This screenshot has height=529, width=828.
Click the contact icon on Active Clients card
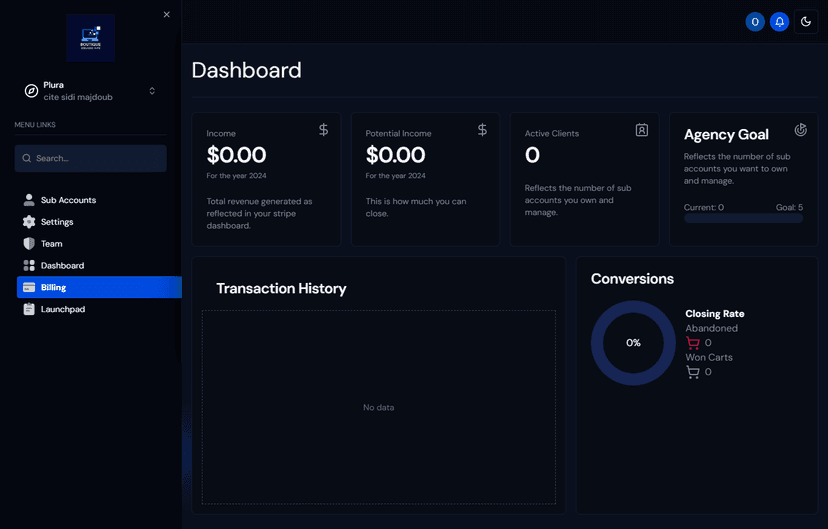[642, 130]
